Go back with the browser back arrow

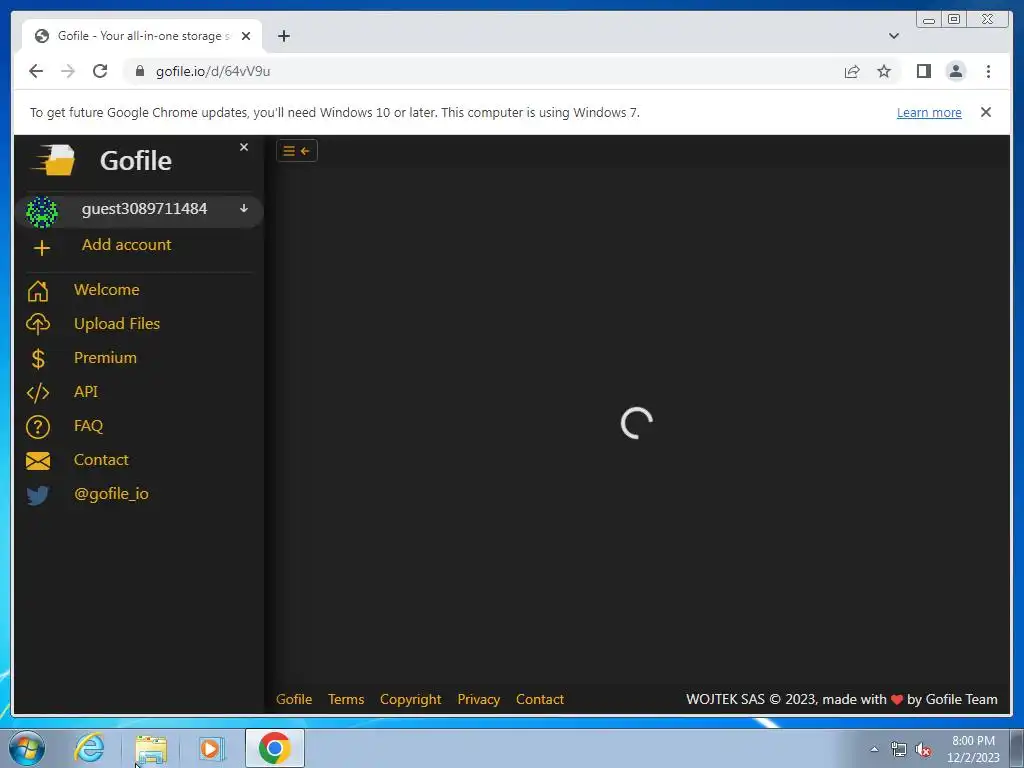tap(36, 71)
